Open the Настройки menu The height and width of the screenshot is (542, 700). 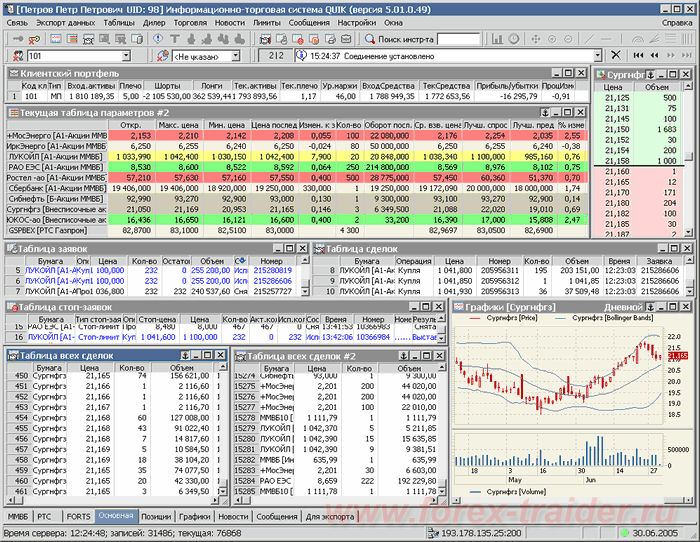(x=357, y=21)
